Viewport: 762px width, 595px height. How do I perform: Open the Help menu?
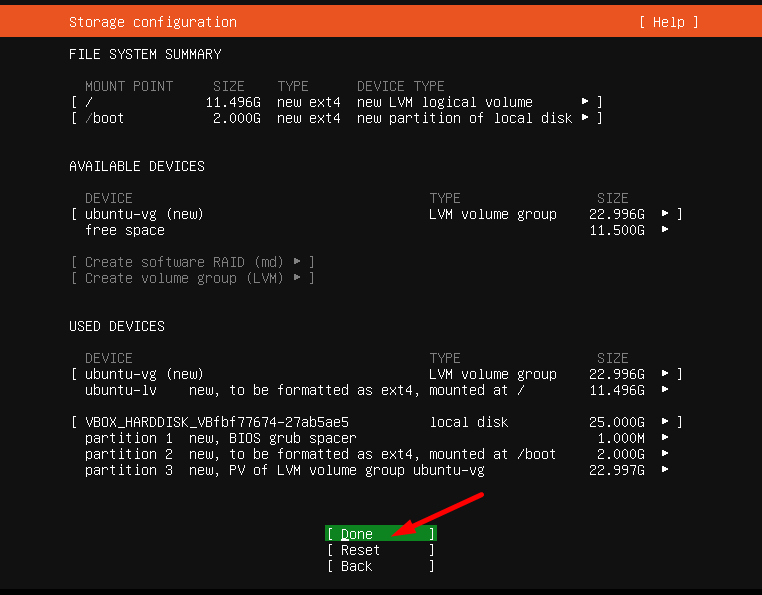tap(669, 22)
